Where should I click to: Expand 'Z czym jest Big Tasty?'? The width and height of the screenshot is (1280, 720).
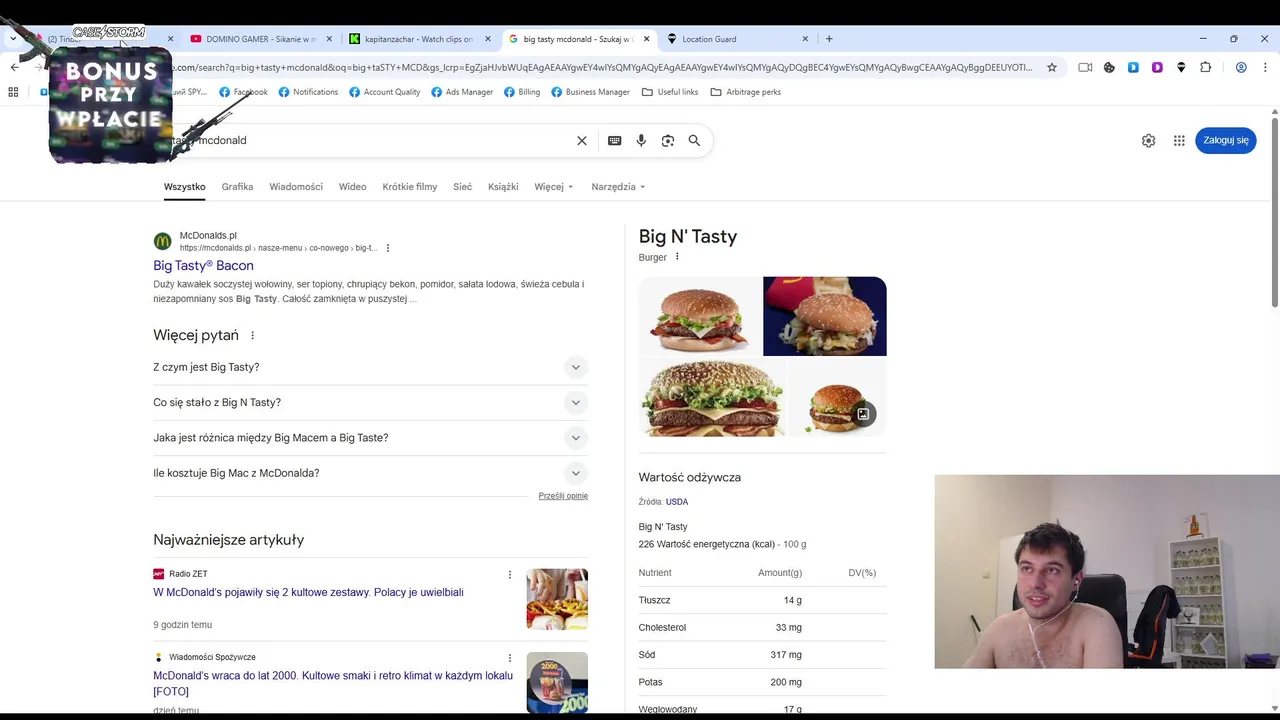pos(370,367)
